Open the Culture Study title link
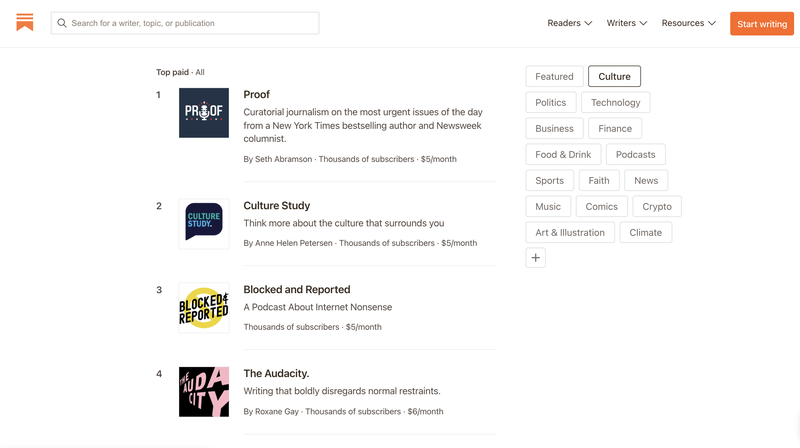This screenshot has width=800, height=448. point(277,206)
